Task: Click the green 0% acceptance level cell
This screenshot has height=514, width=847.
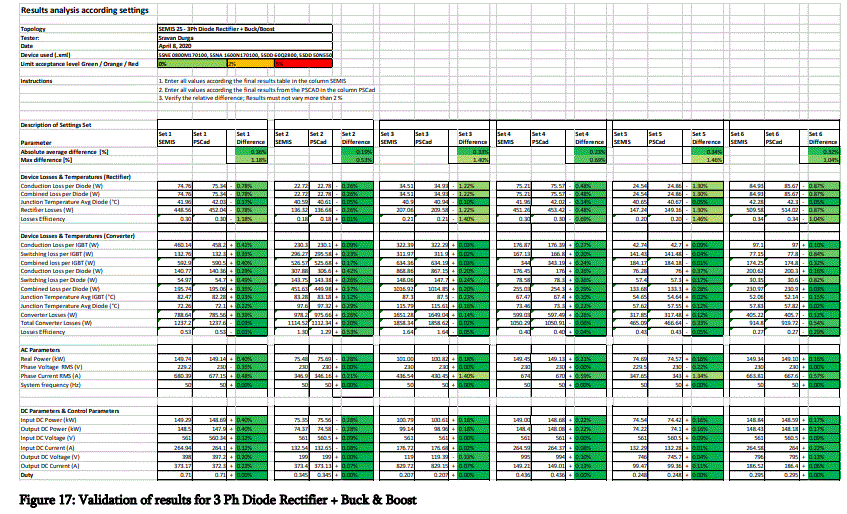Action: tap(192, 64)
